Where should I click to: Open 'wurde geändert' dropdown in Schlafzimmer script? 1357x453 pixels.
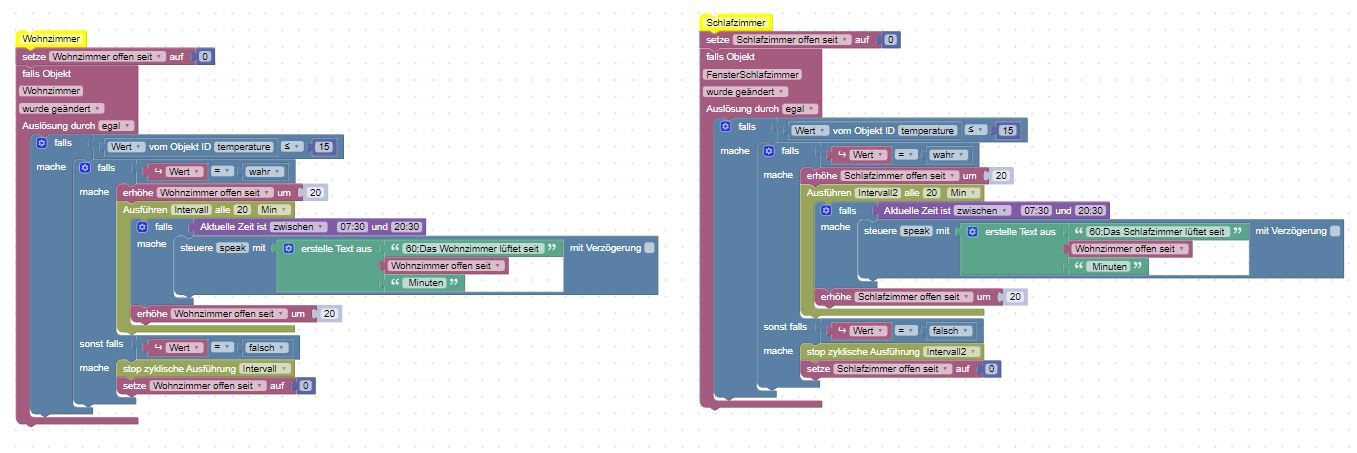(x=746, y=92)
